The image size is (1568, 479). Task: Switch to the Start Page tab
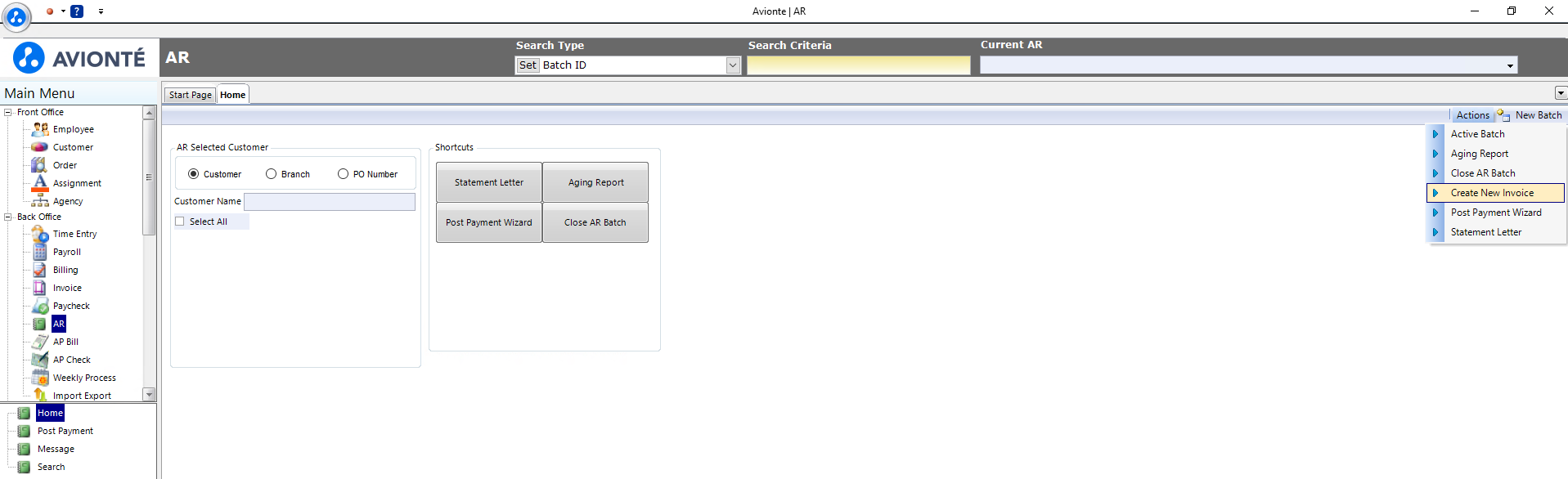191,95
